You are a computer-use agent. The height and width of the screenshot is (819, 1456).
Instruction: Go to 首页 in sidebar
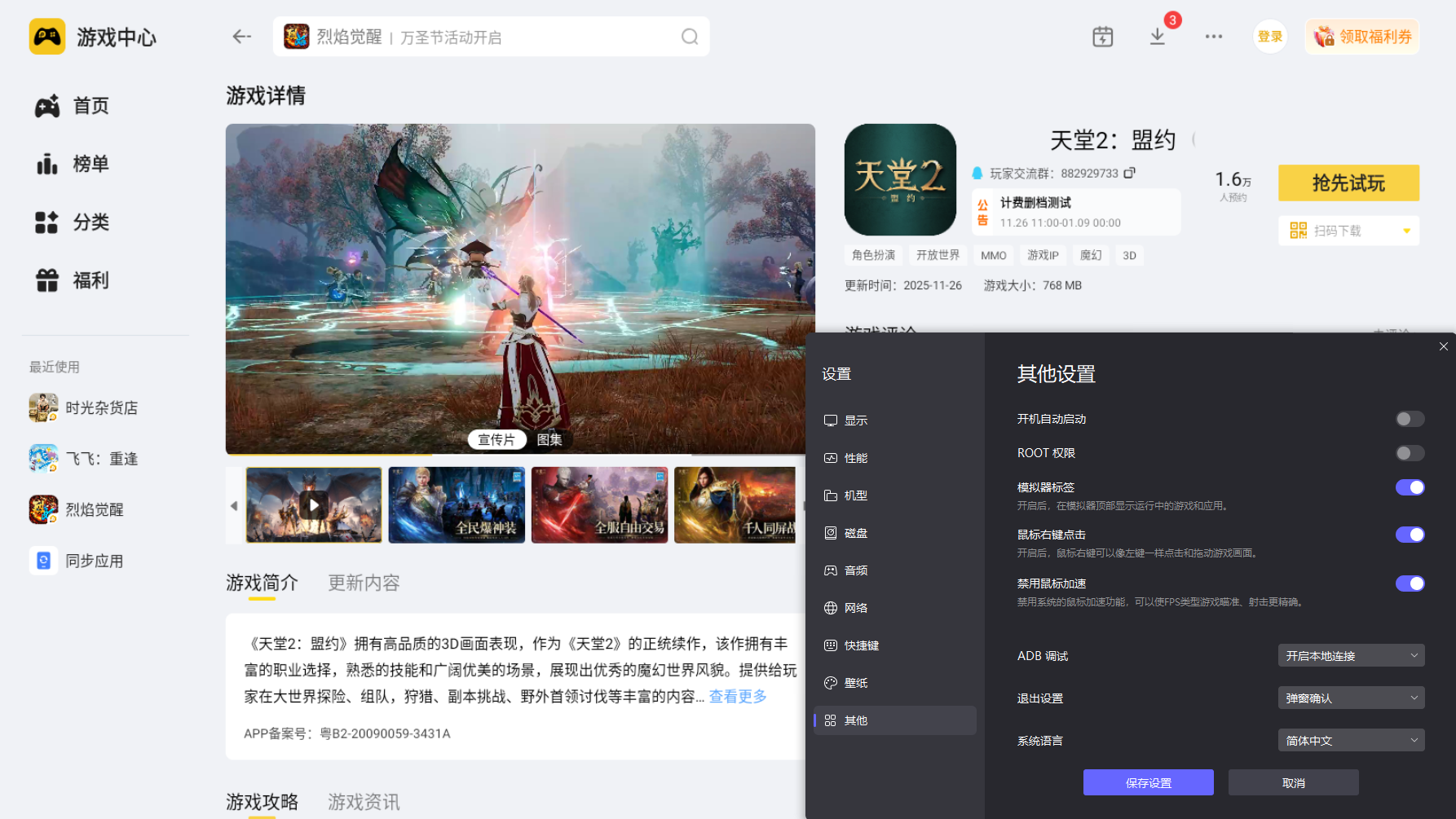72,106
